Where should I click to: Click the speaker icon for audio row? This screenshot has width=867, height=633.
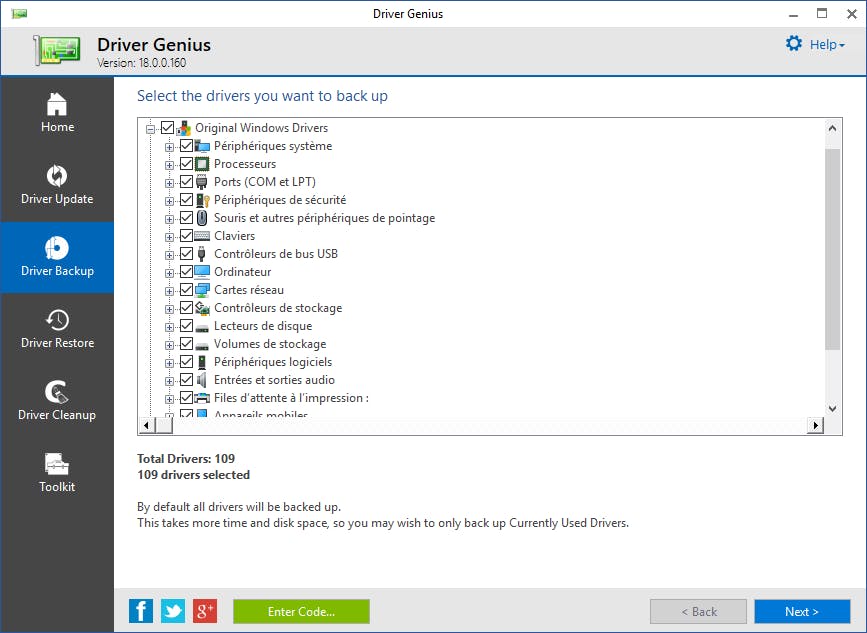click(202, 380)
